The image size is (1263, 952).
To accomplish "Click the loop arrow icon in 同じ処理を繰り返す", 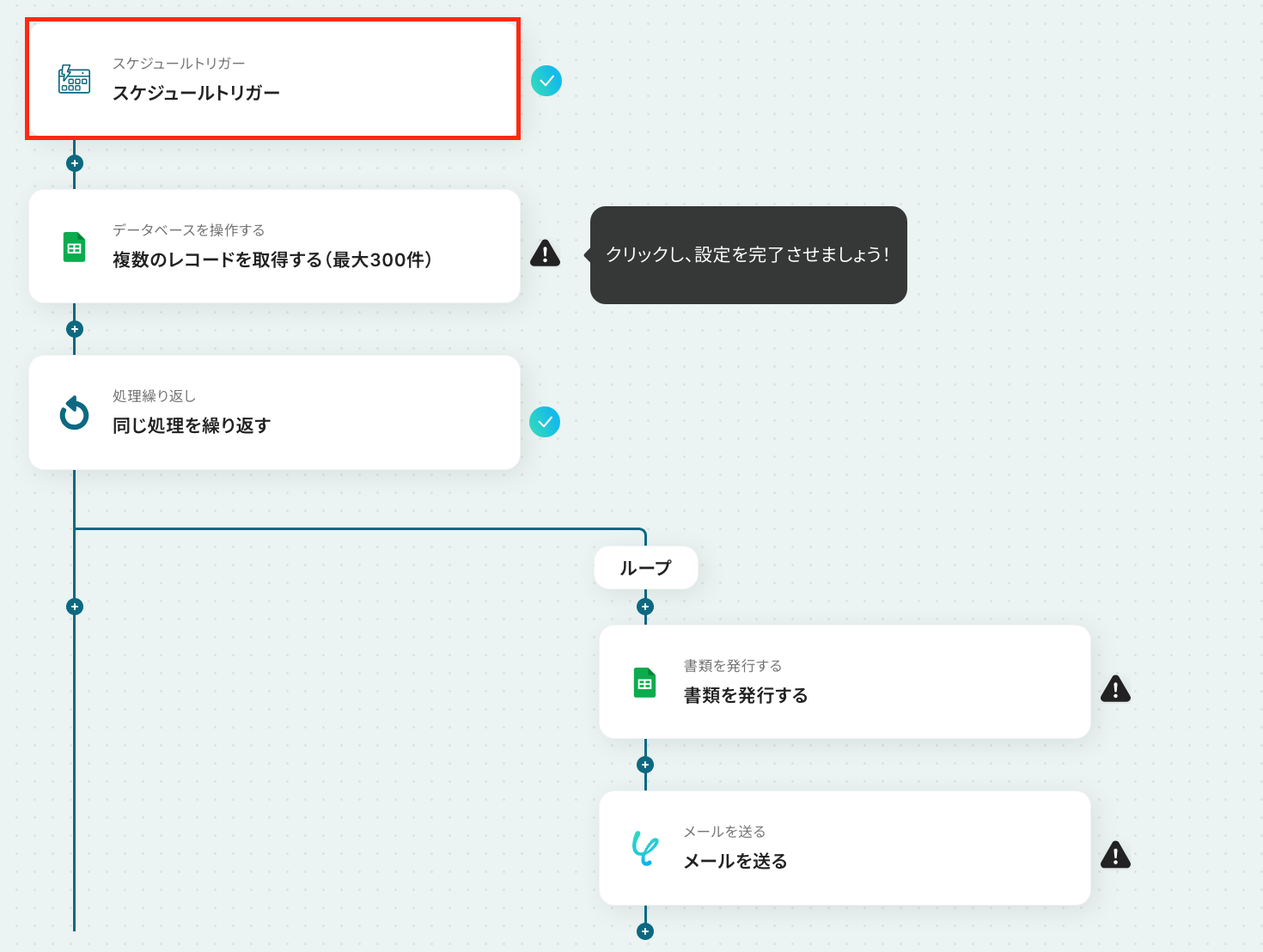I will tap(74, 413).
